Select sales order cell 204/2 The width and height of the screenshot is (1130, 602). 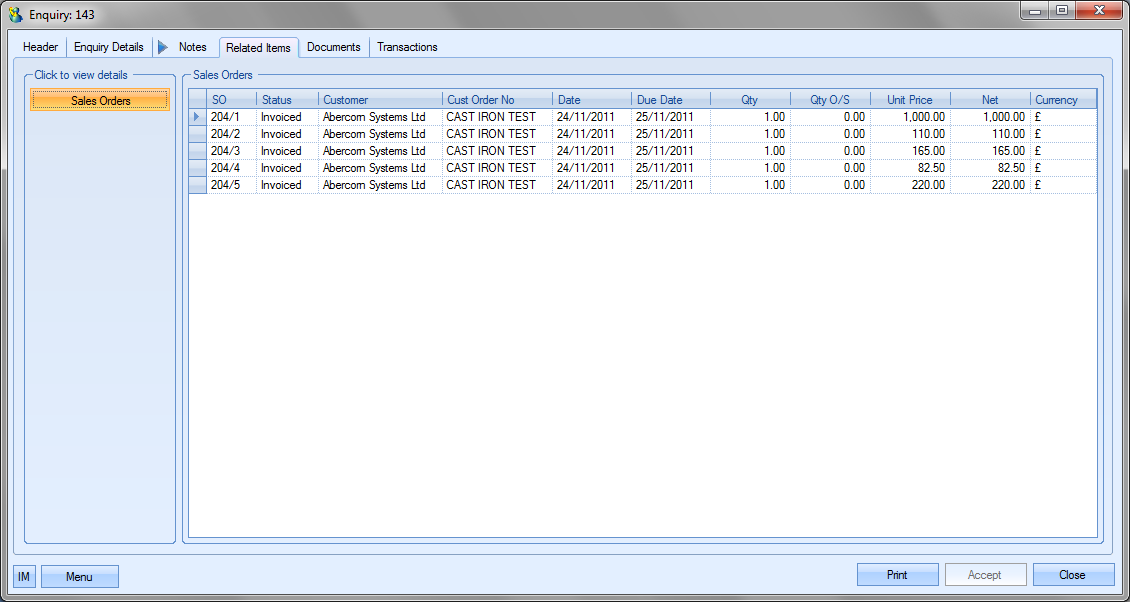tap(231, 134)
